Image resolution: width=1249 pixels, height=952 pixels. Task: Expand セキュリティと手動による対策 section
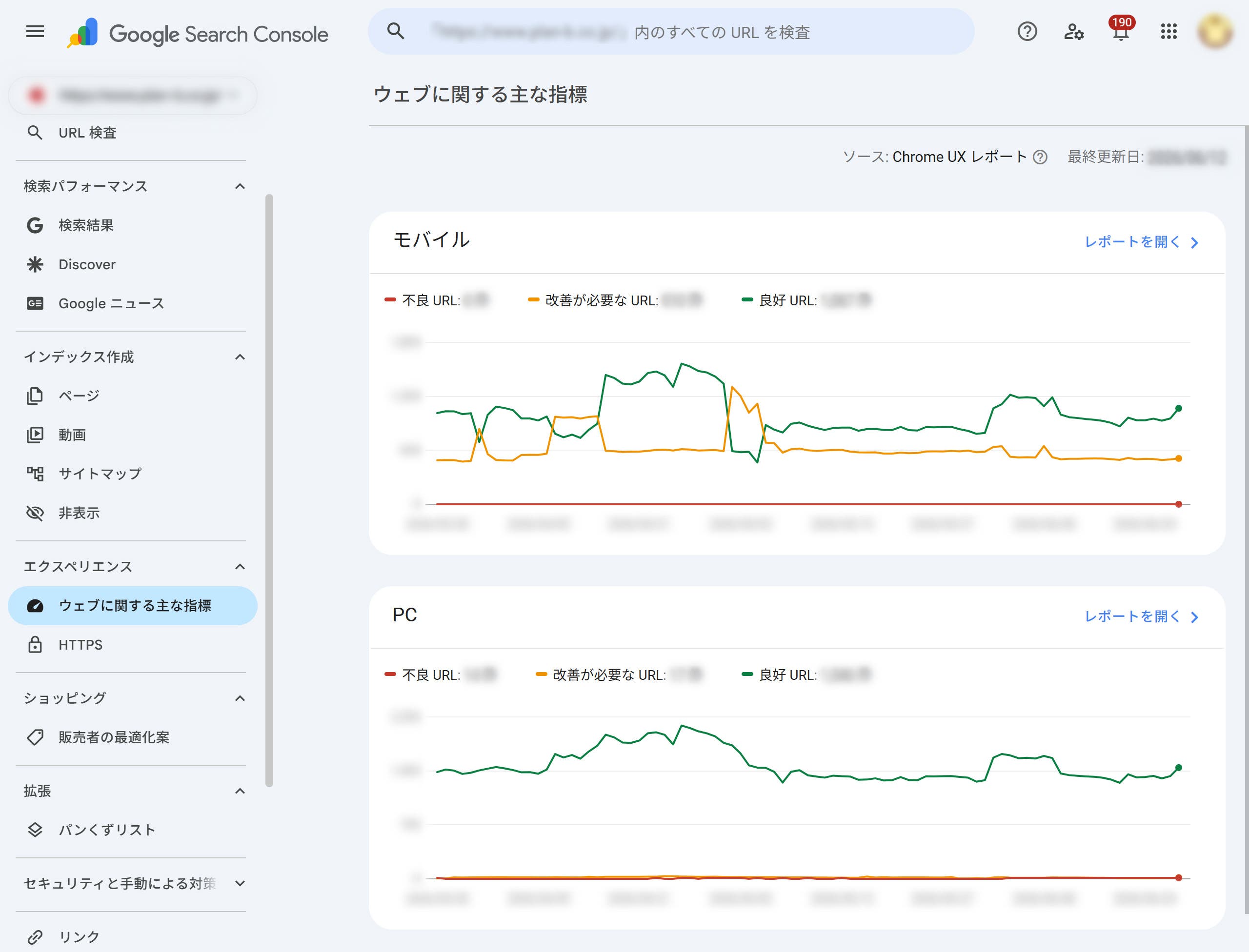click(240, 883)
